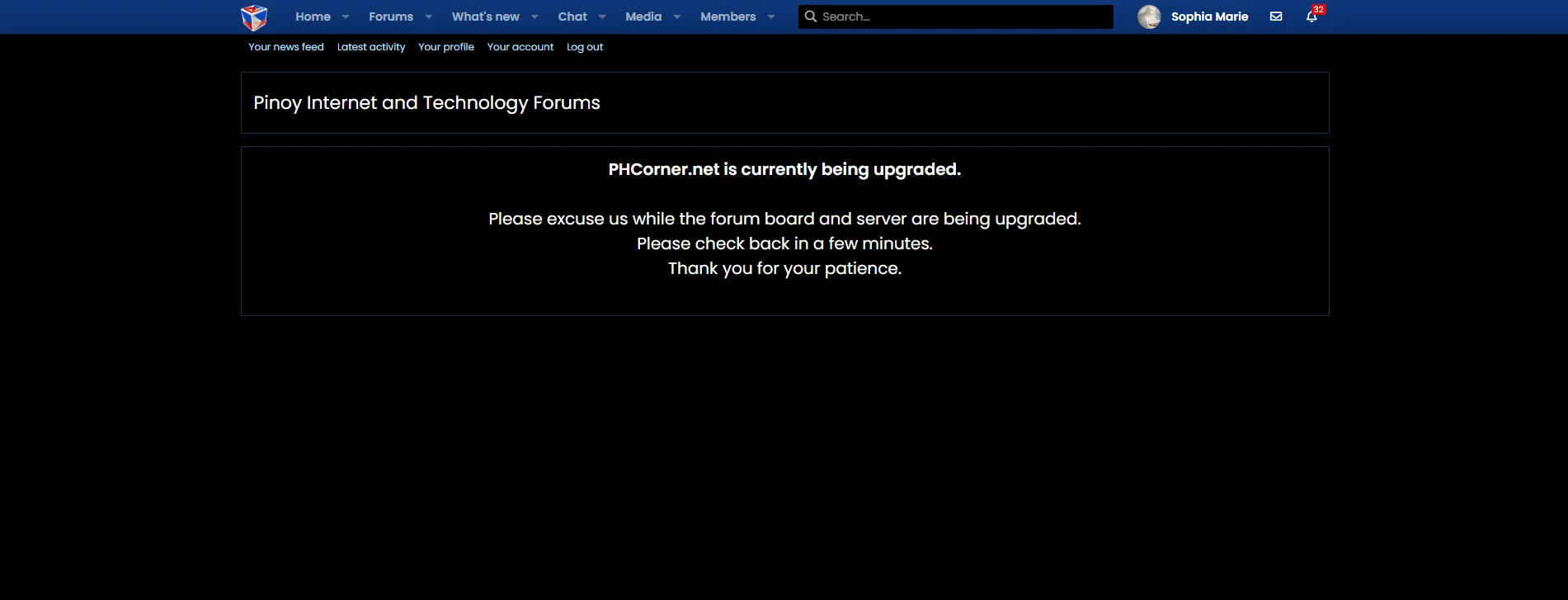Click the PHCorner logo icon
Image resolution: width=1568 pixels, height=600 pixels.
[254, 17]
